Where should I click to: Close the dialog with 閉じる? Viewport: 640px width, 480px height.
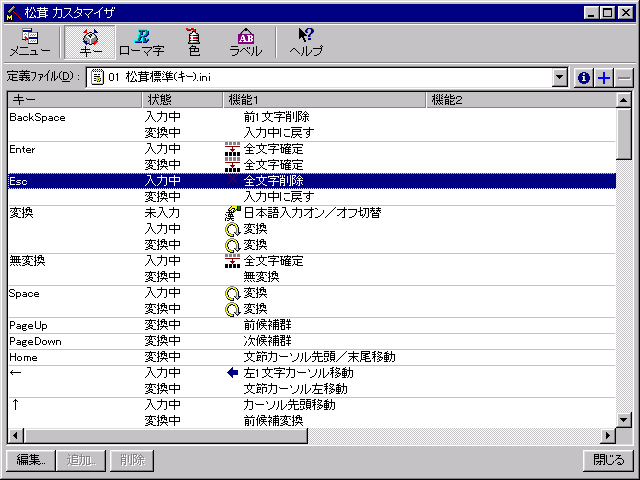(x=608, y=460)
